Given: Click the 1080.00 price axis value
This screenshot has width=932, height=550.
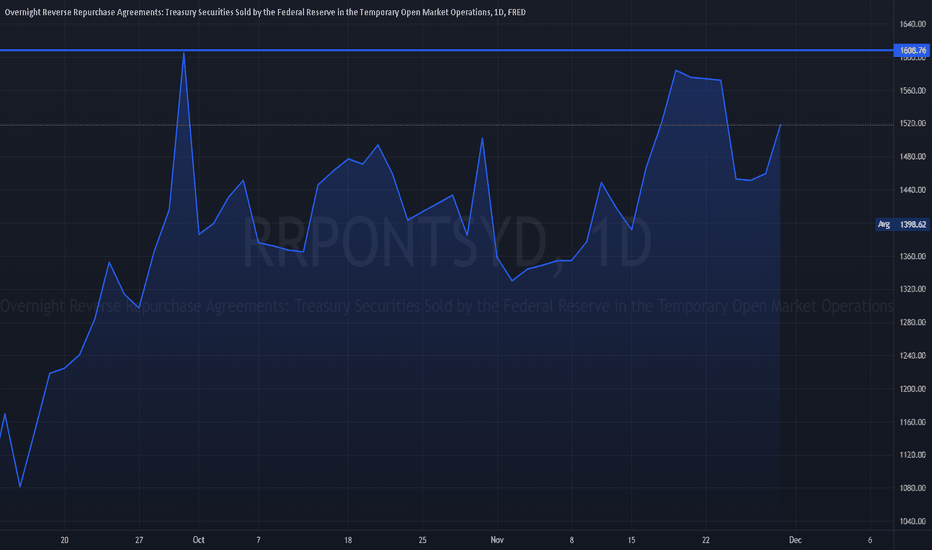Looking at the screenshot, I should pyautogui.click(x=912, y=488).
